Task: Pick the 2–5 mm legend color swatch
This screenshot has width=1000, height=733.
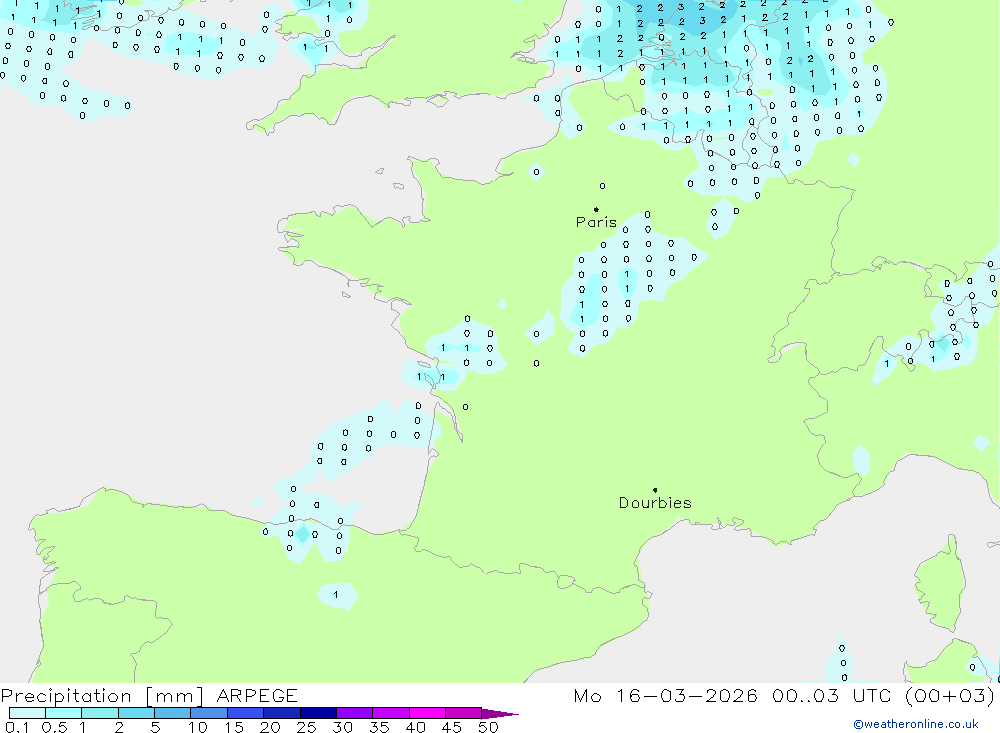Action: (136, 713)
